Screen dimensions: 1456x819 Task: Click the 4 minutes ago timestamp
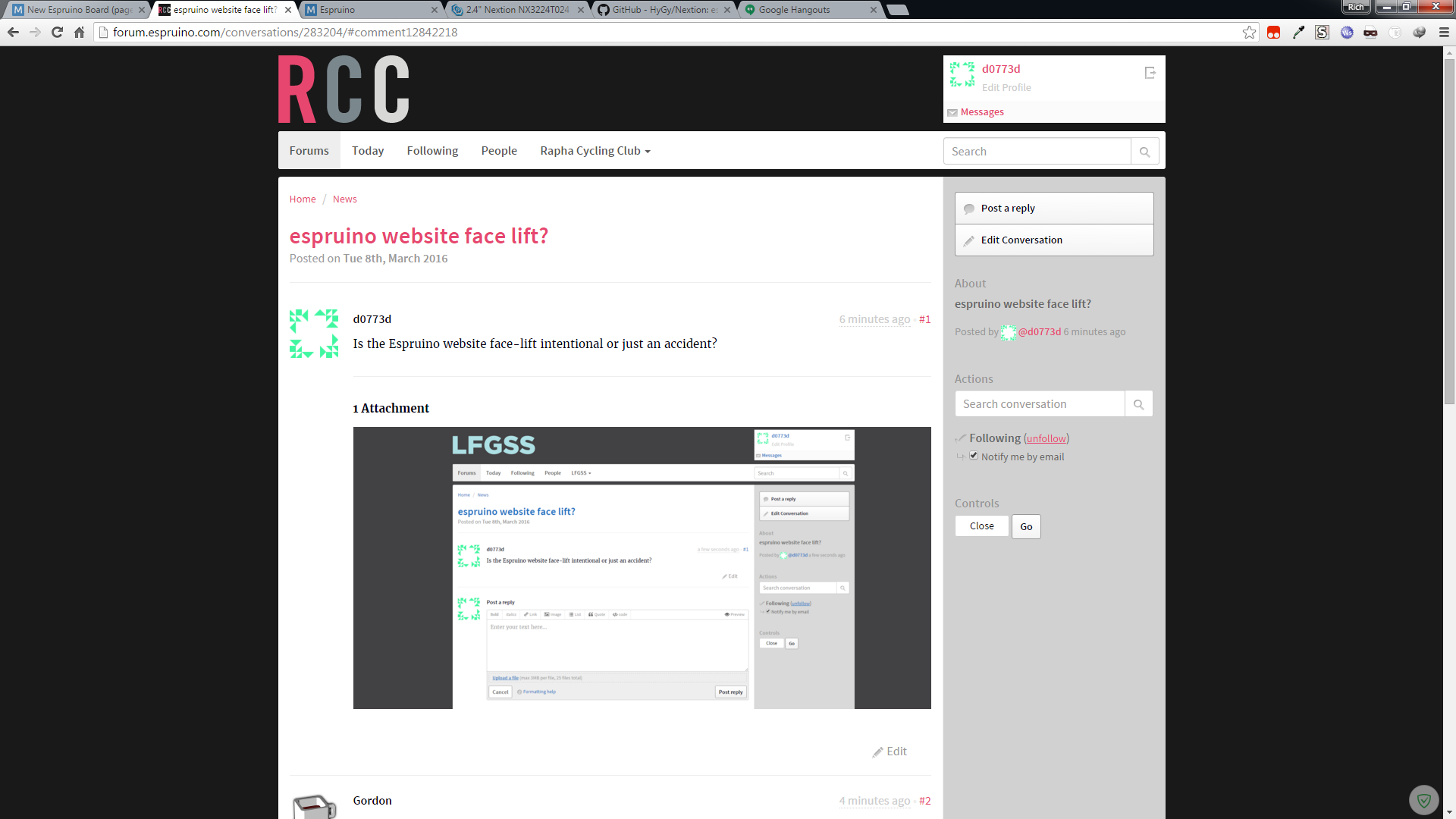[874, 801]
